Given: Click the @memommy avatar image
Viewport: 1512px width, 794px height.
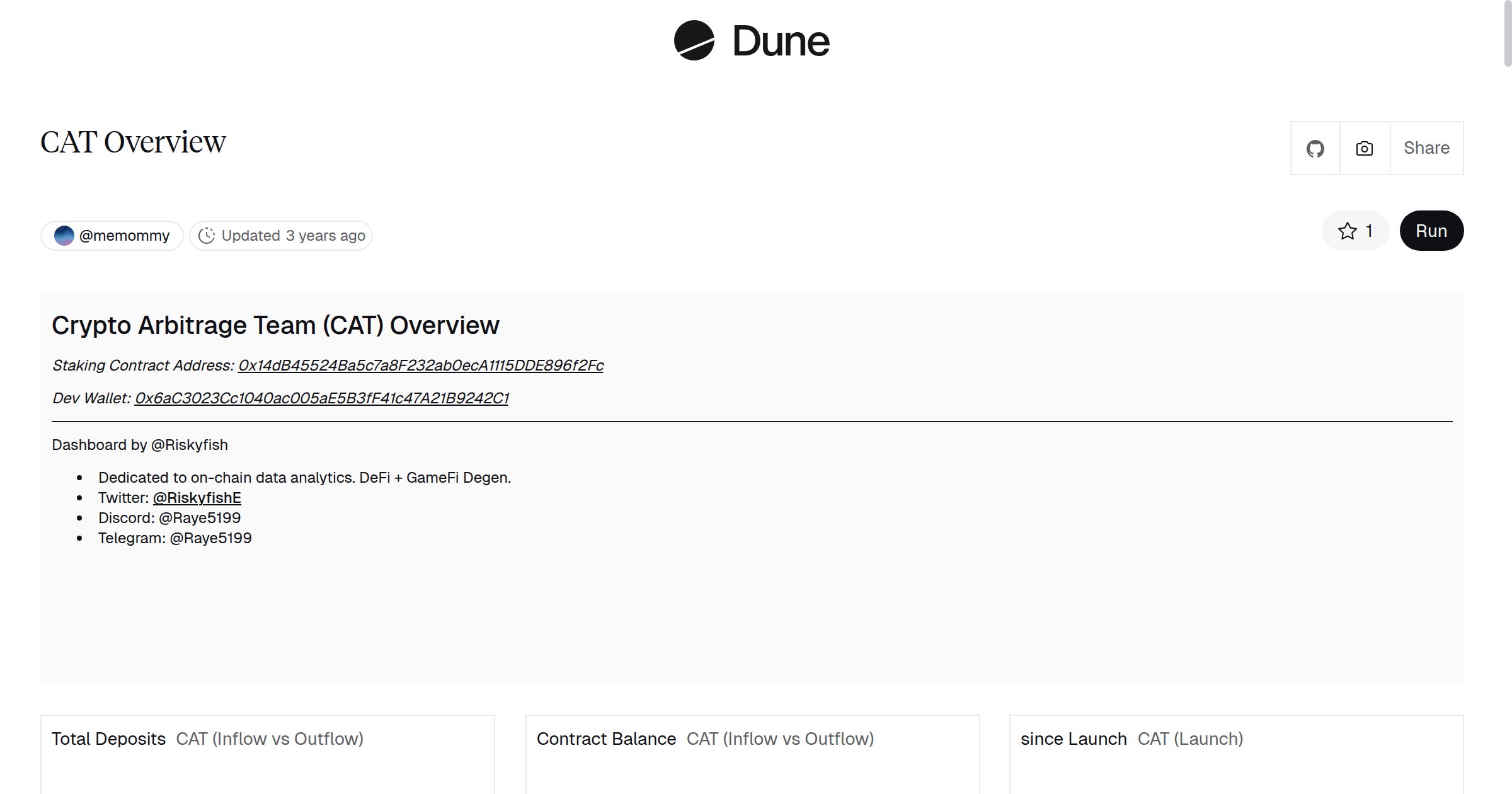Looking at the screenshot, I should point(64,236).
